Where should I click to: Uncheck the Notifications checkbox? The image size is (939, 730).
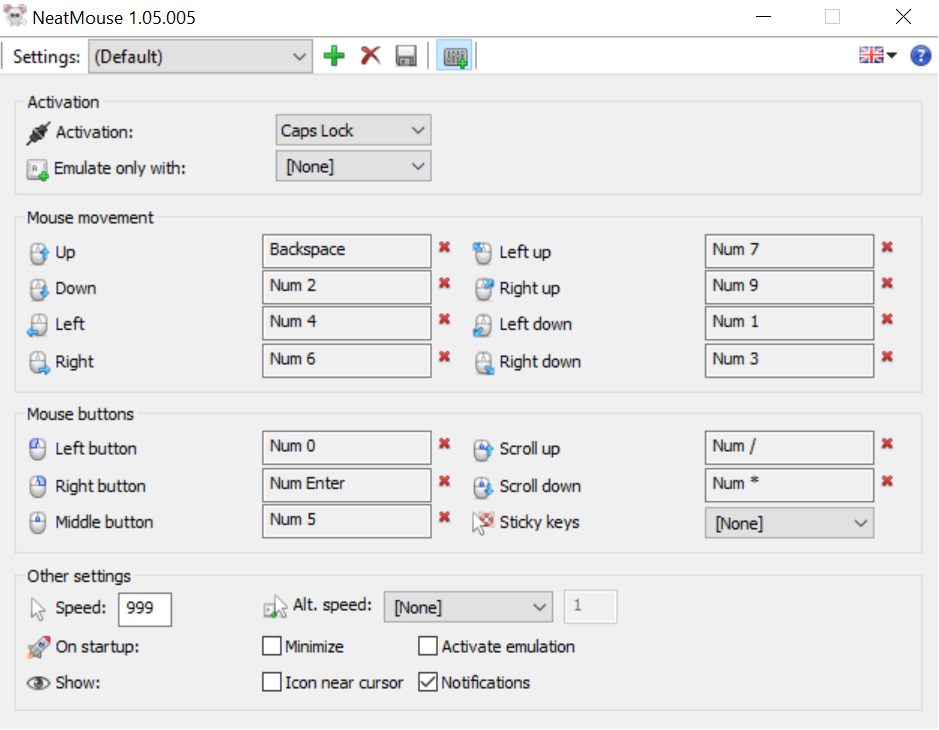point(428,682)
